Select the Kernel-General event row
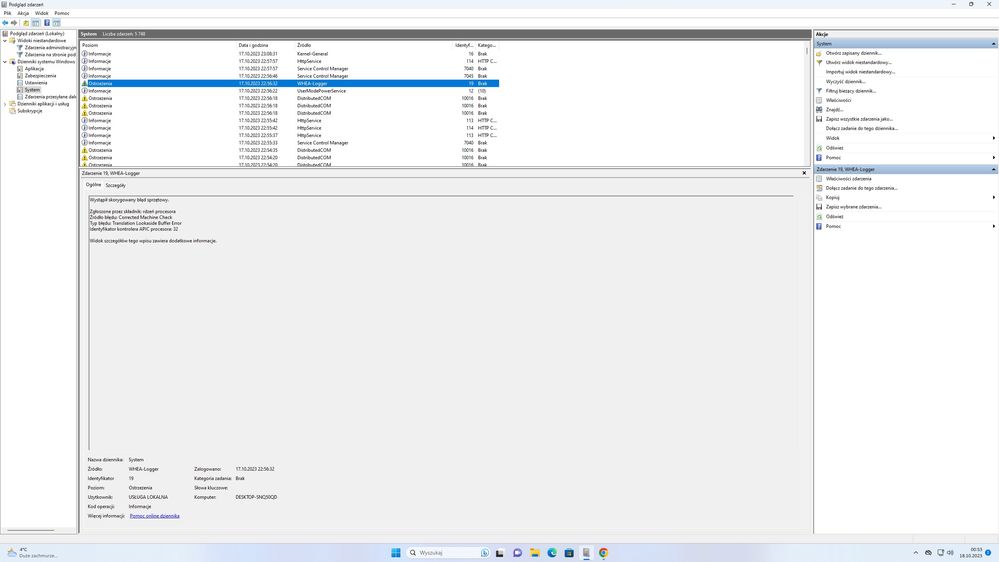 click(x=290, y=54)
